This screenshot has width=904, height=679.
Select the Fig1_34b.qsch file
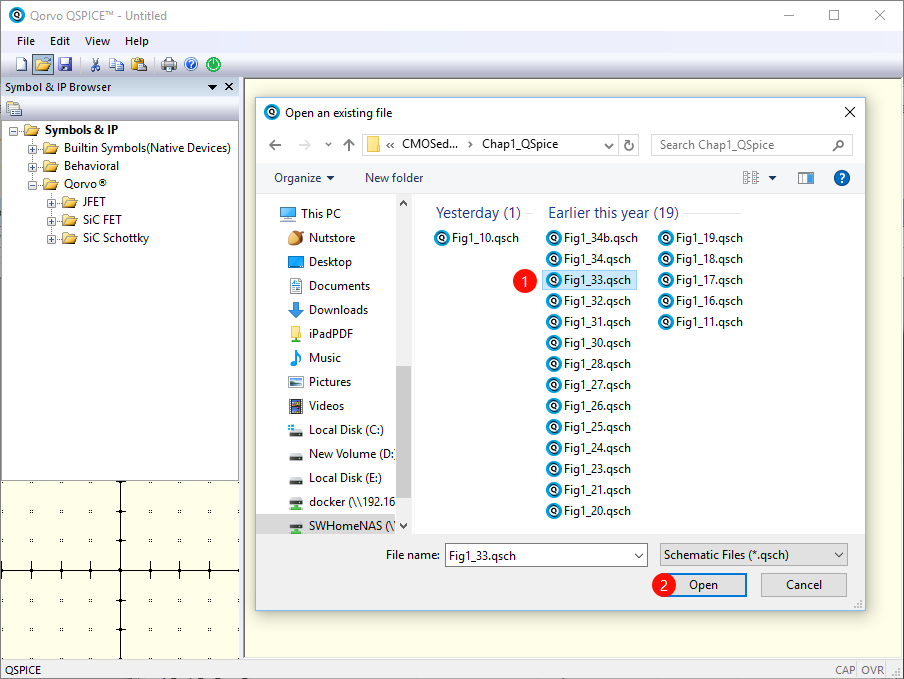point(592,238)
